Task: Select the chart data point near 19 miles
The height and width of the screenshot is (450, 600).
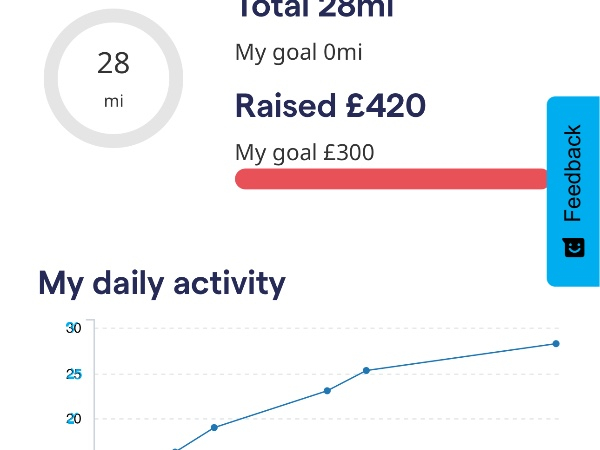Action: (214, 427)
